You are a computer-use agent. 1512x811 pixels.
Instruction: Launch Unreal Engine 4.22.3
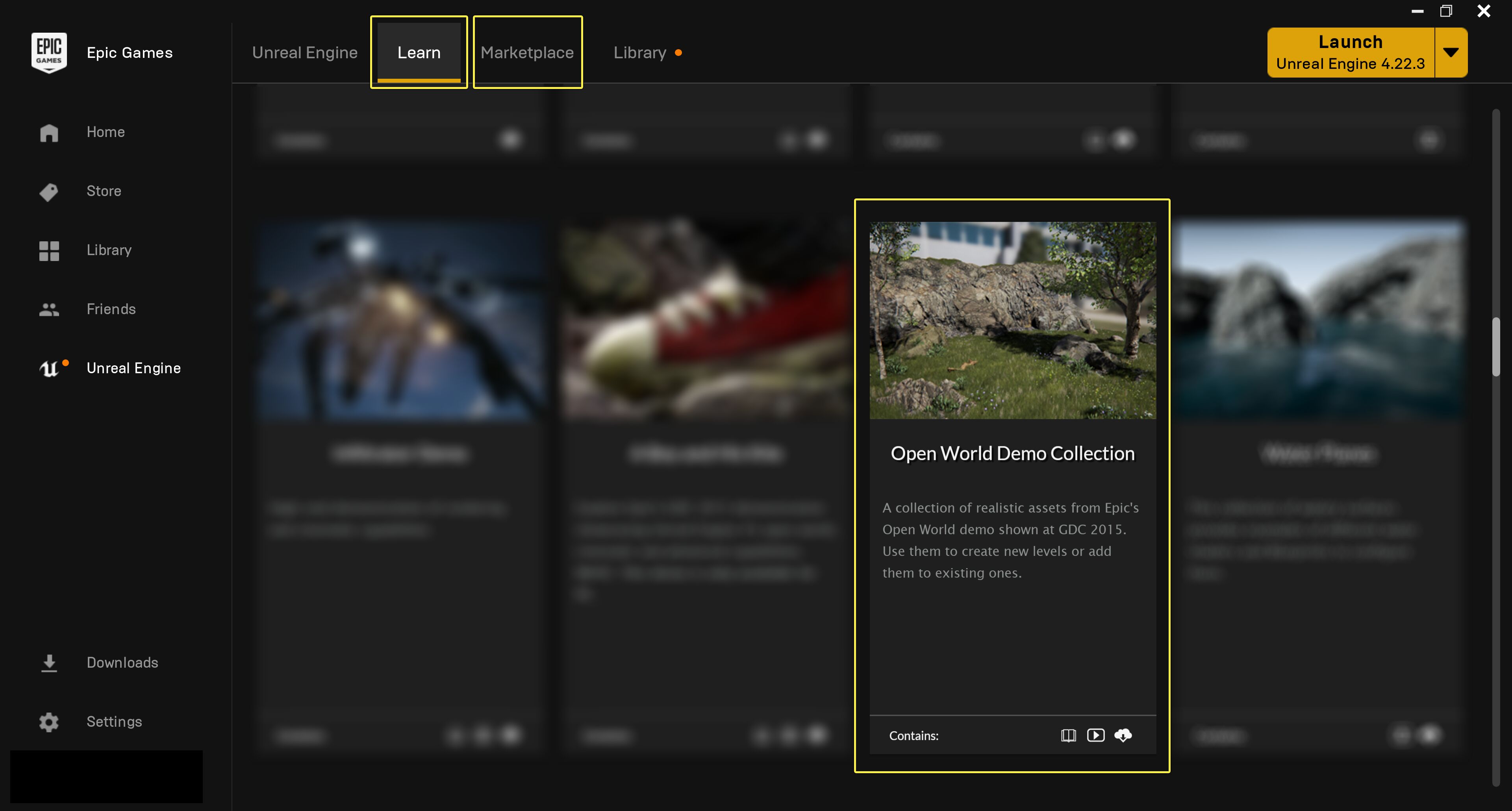1350,52
